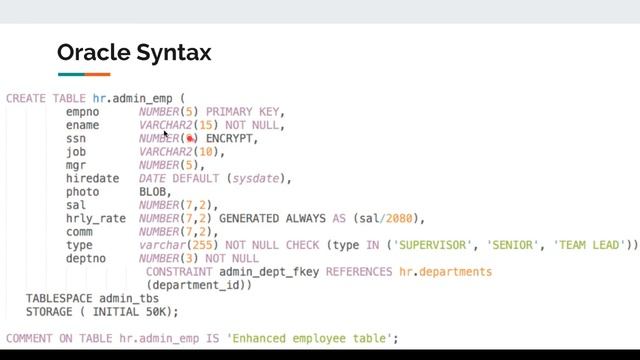Image resolution: width=640 pixels, height=360 pixels.
Task: Click 'VARCHAR2(10),' data type
Action: coord(182,152)
